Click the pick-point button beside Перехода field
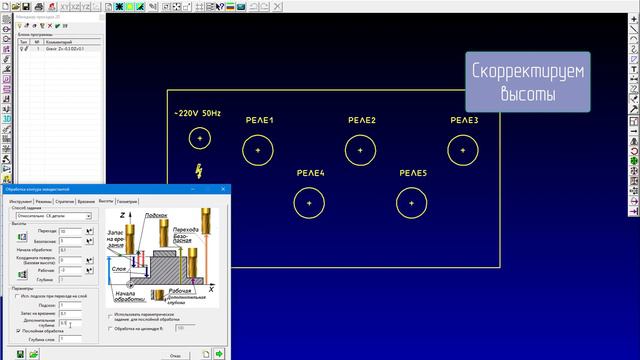Image resolution: width=640 pixels, height=360 pixels. coord(89,231)
